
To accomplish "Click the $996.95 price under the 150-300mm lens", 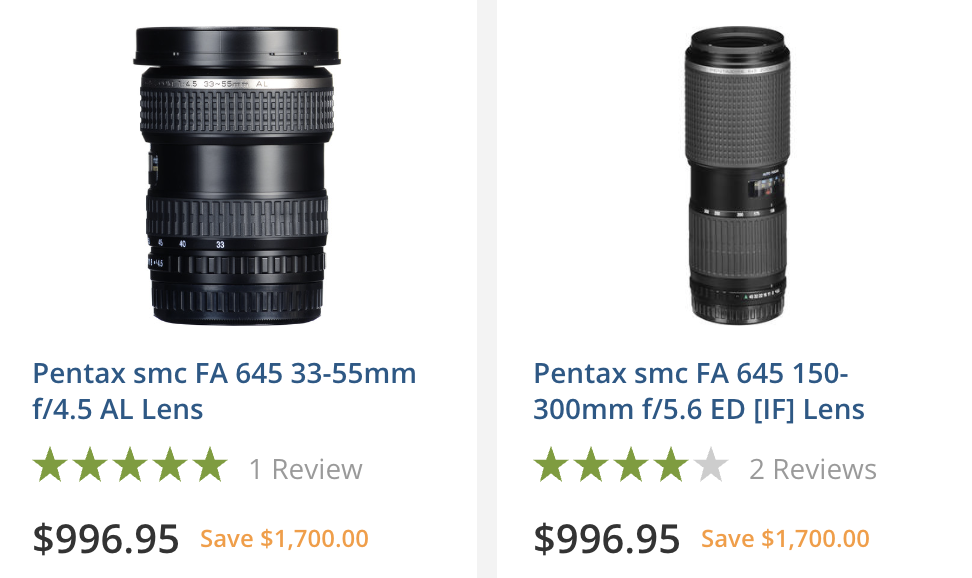I will 606,538.
